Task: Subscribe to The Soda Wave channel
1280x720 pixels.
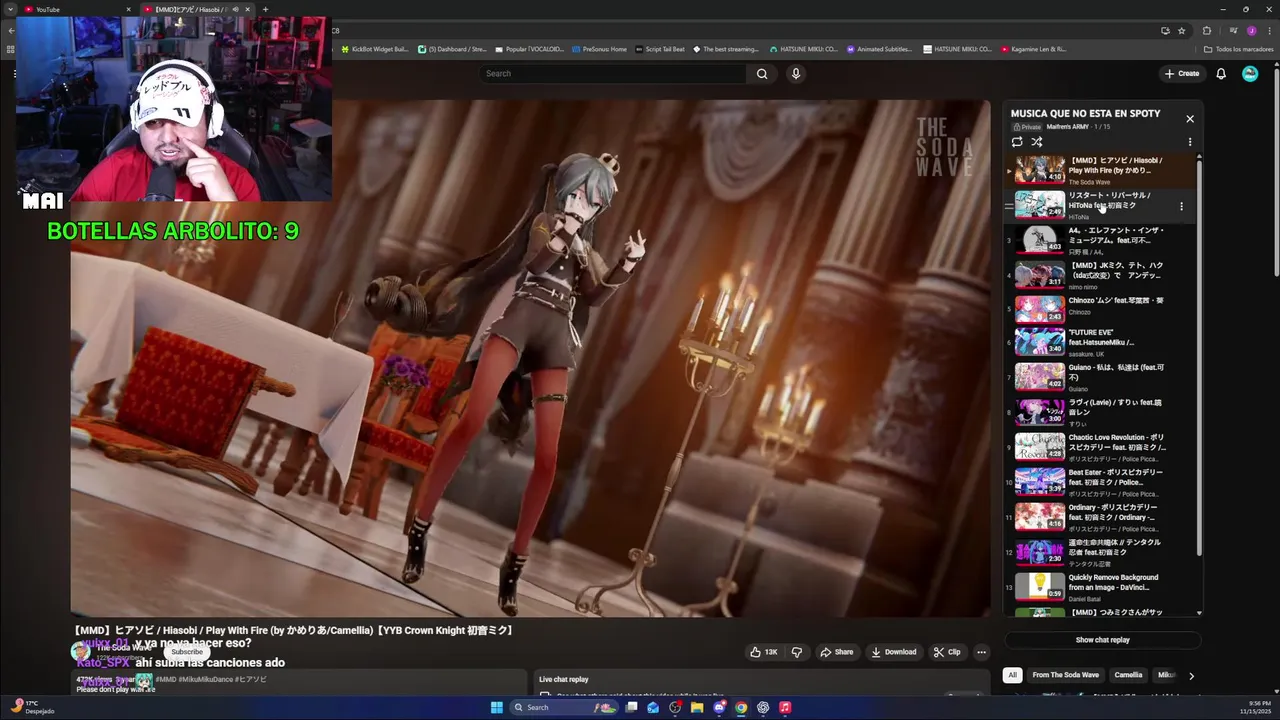Action: 186,652
